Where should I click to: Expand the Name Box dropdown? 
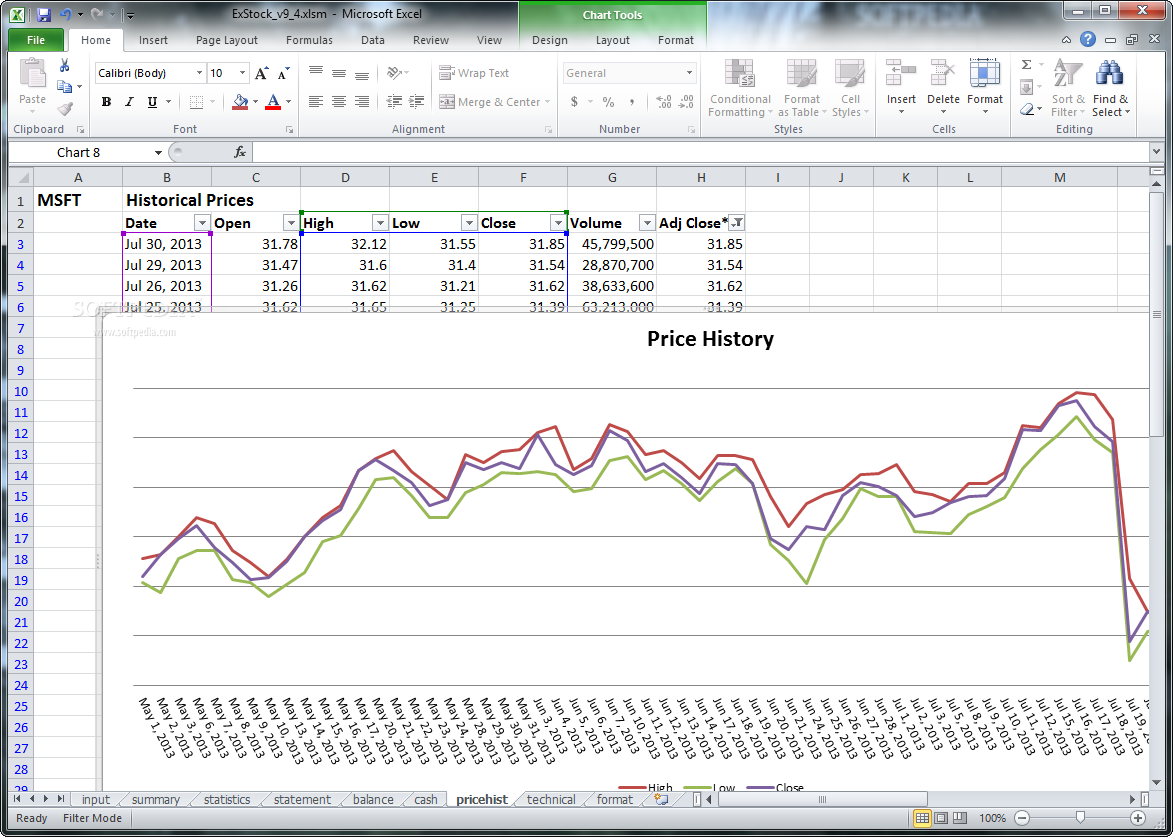pos(158,153)
